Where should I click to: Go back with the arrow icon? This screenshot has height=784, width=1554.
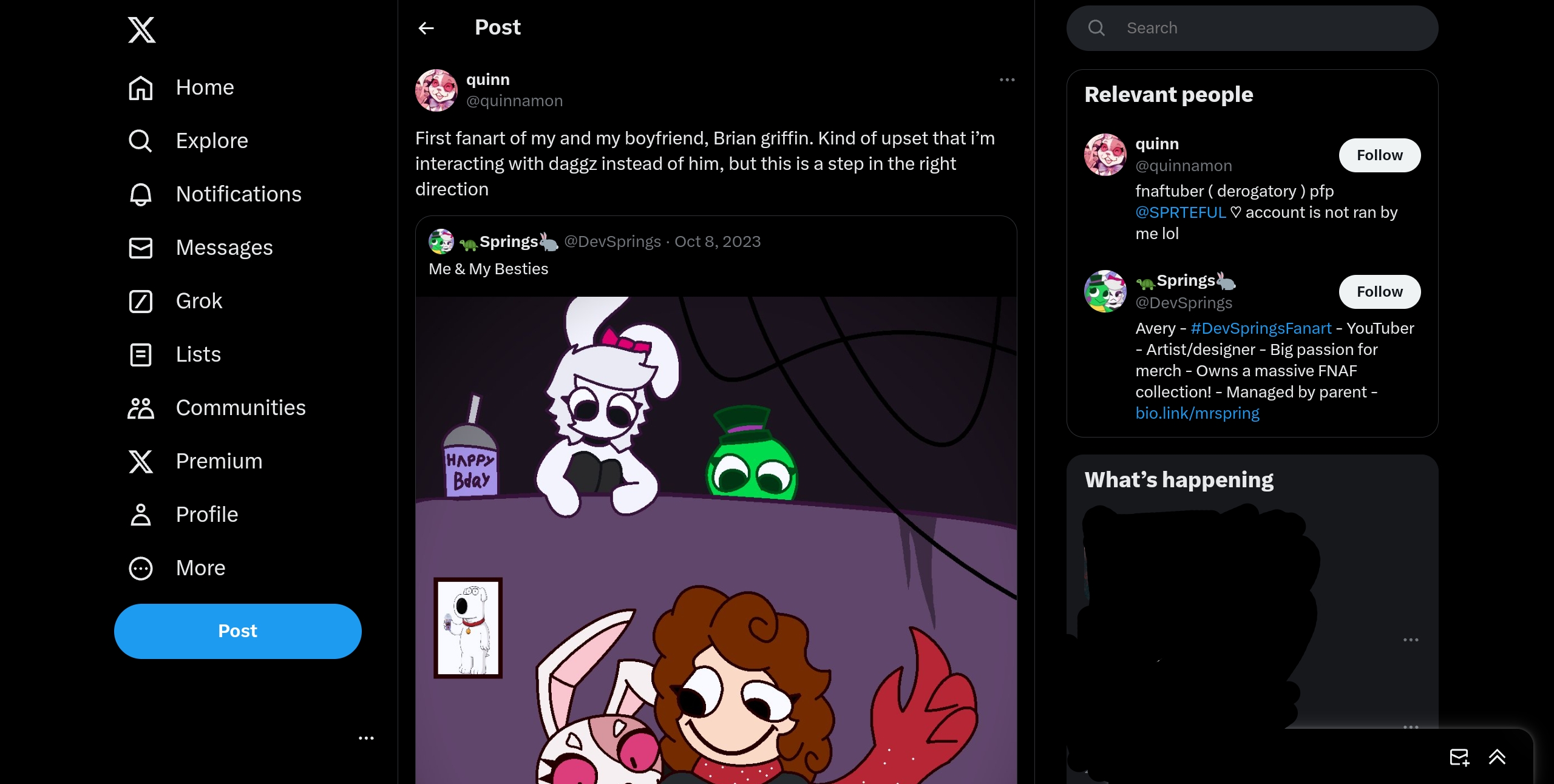coord(426,28)
